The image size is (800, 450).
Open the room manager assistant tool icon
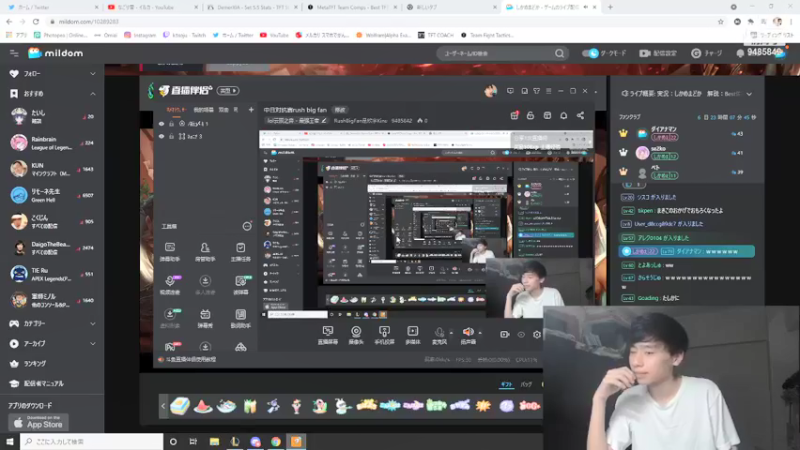pyautogui.click(x=205, y=247)
